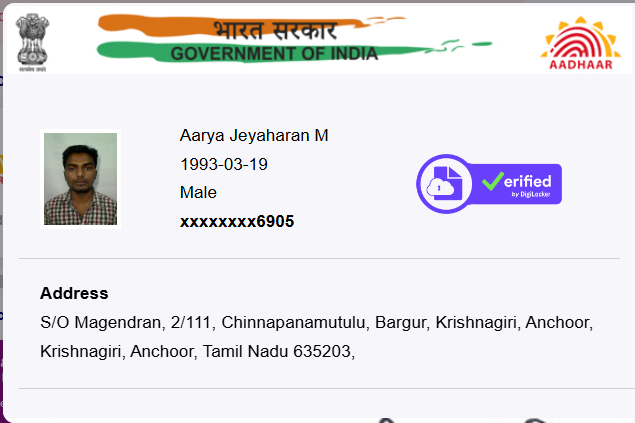Click the red AADHAAR wordmark

click(581, 65)
